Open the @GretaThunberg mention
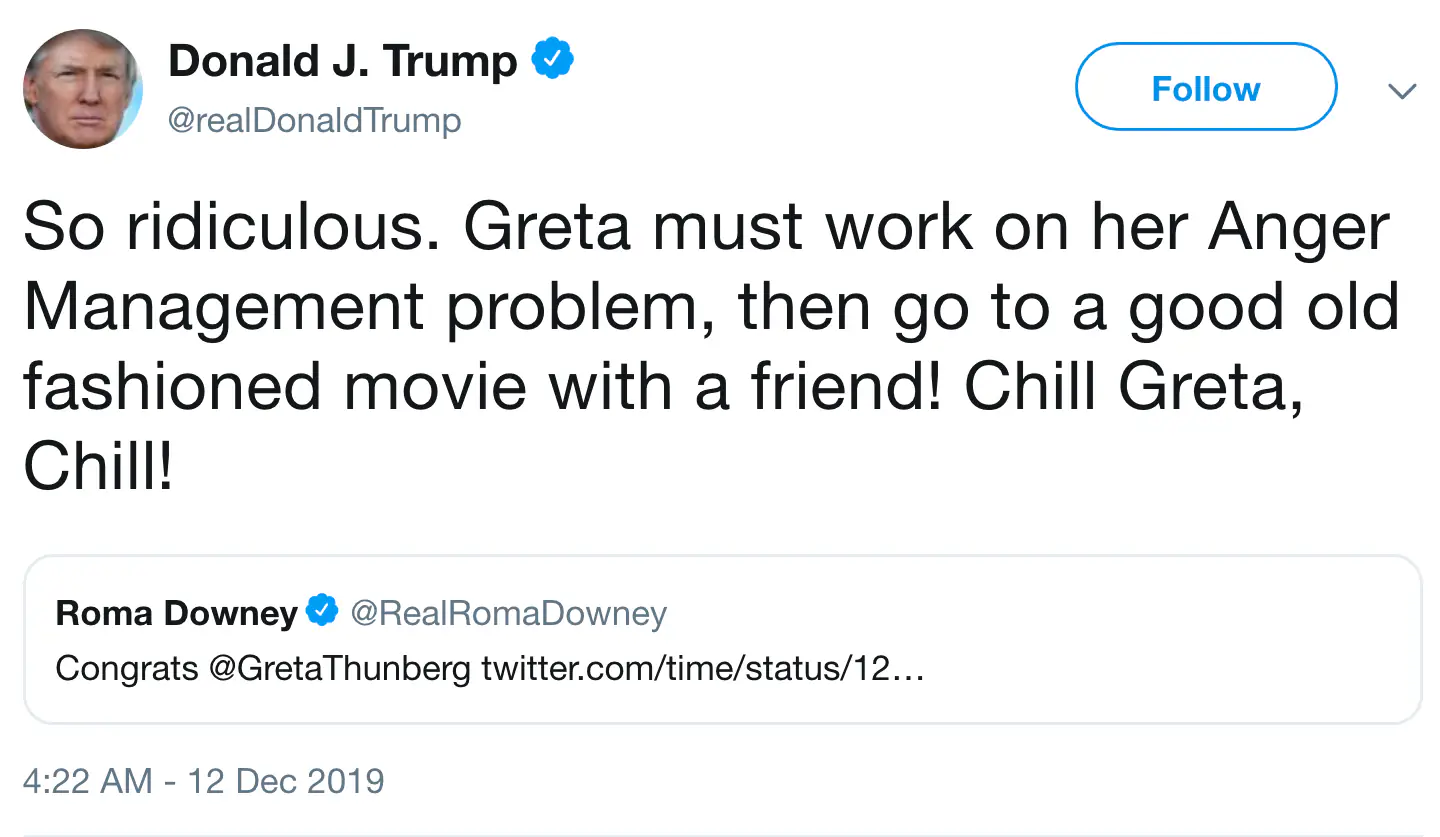Viewport: 1440px width, 837px height. coord(340,668)
